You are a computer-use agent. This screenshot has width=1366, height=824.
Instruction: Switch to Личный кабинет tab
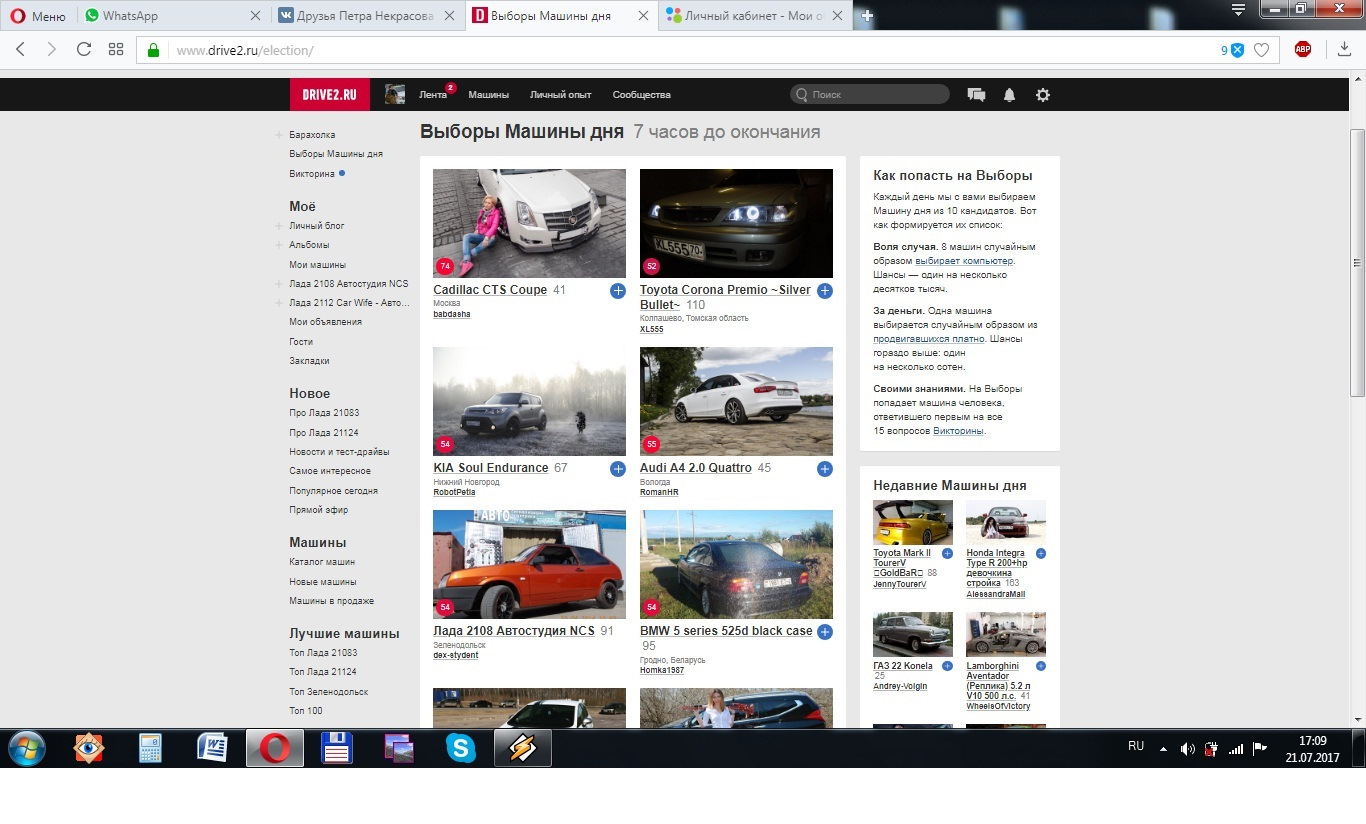coord(756,16)
